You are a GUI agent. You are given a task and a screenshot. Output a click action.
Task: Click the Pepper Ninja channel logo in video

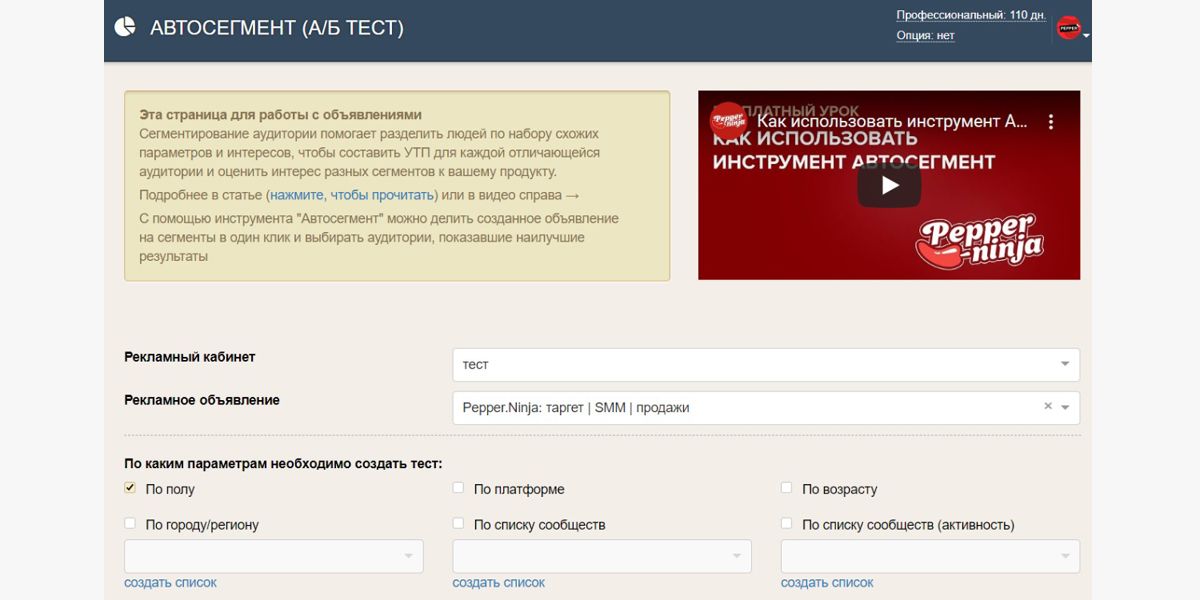727,120
